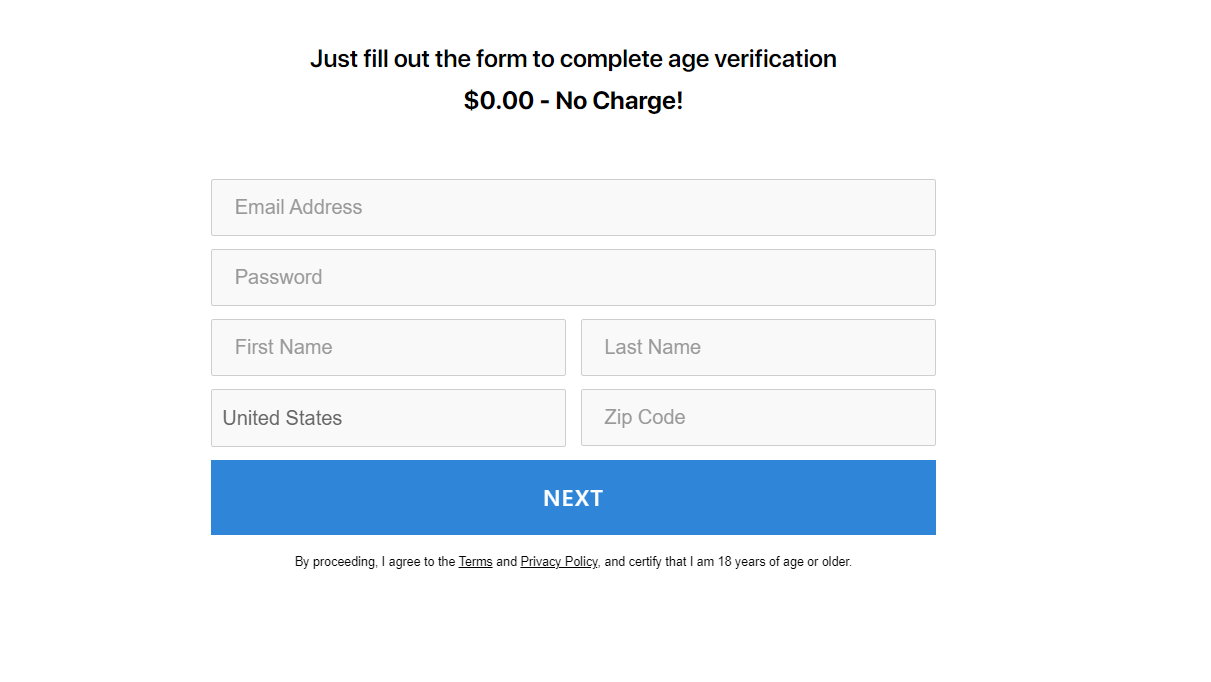Activate the password entry box
The height and width of the screenshot is (682, 1211).
coord(573,277)
